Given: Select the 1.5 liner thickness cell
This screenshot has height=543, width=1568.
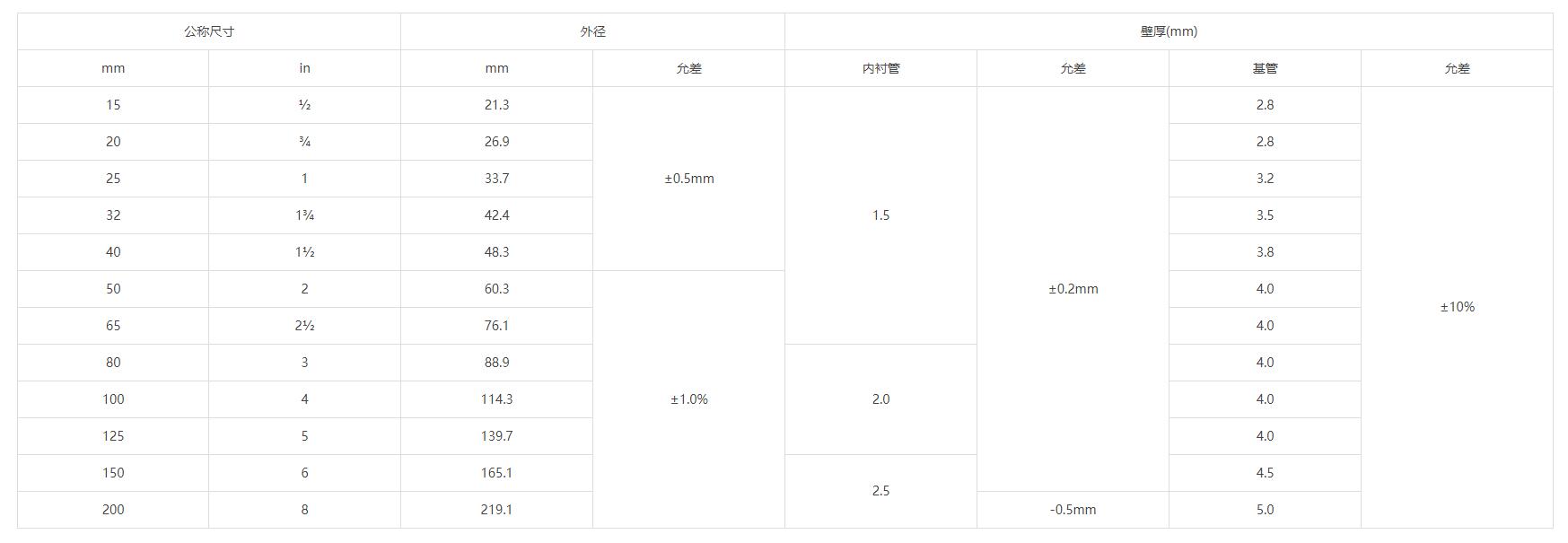Looking at the screenshot, I should click(880, 215).
